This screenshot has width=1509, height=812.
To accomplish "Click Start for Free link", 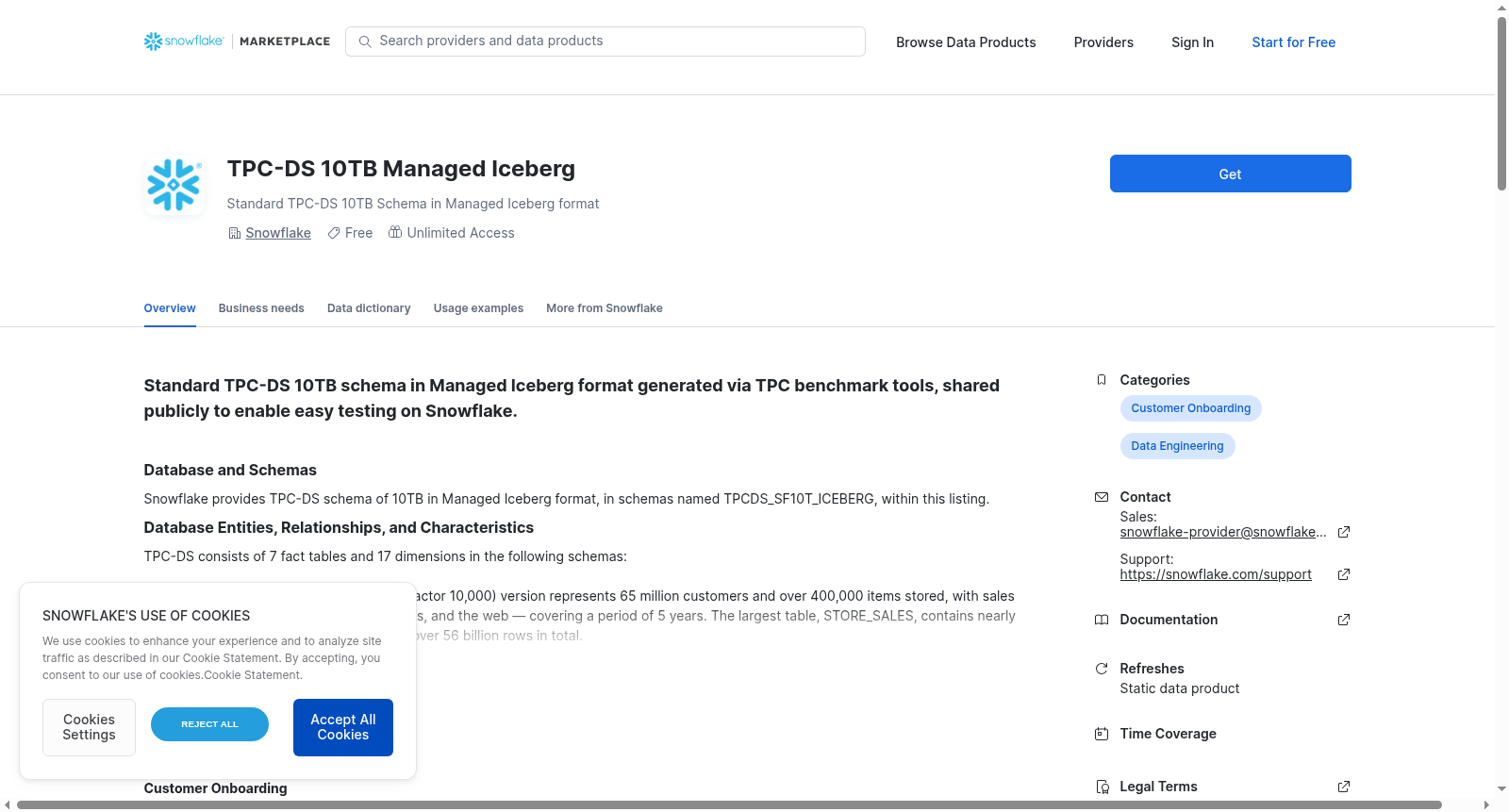I will point(1294,42).
